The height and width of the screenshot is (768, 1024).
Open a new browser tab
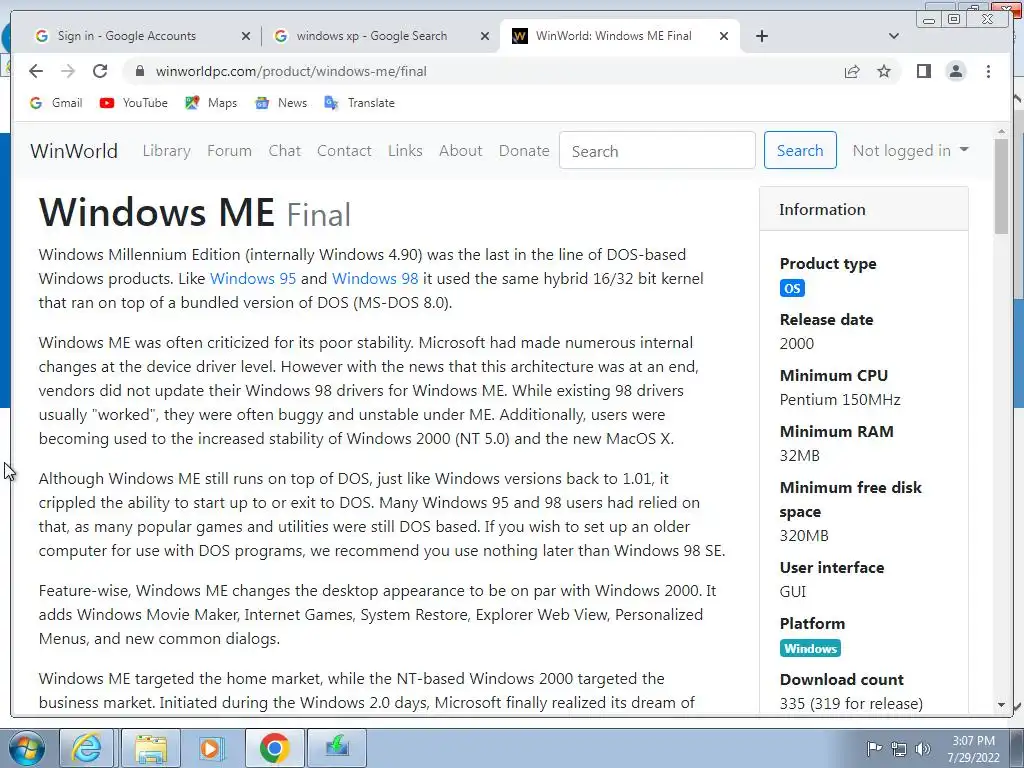[761, 36]
